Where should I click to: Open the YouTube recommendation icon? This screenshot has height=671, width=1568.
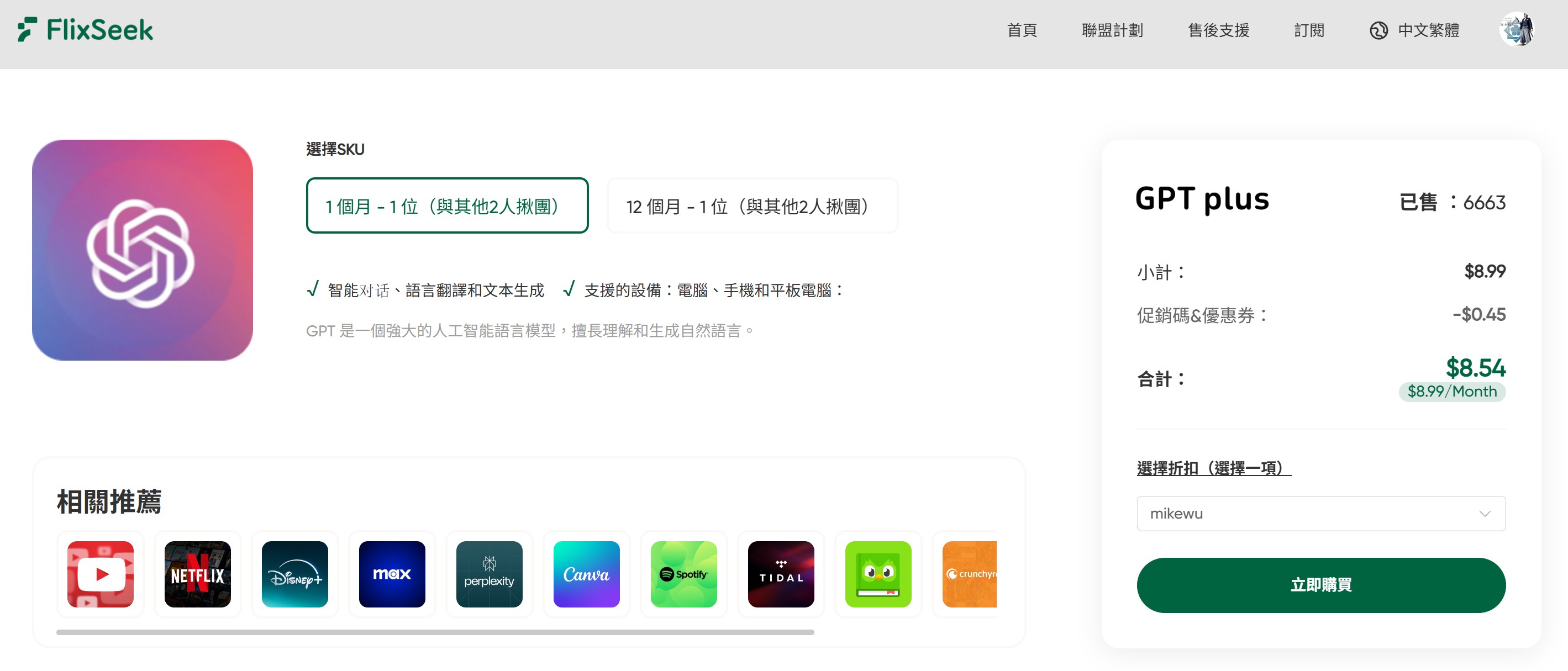pos(101,574)
